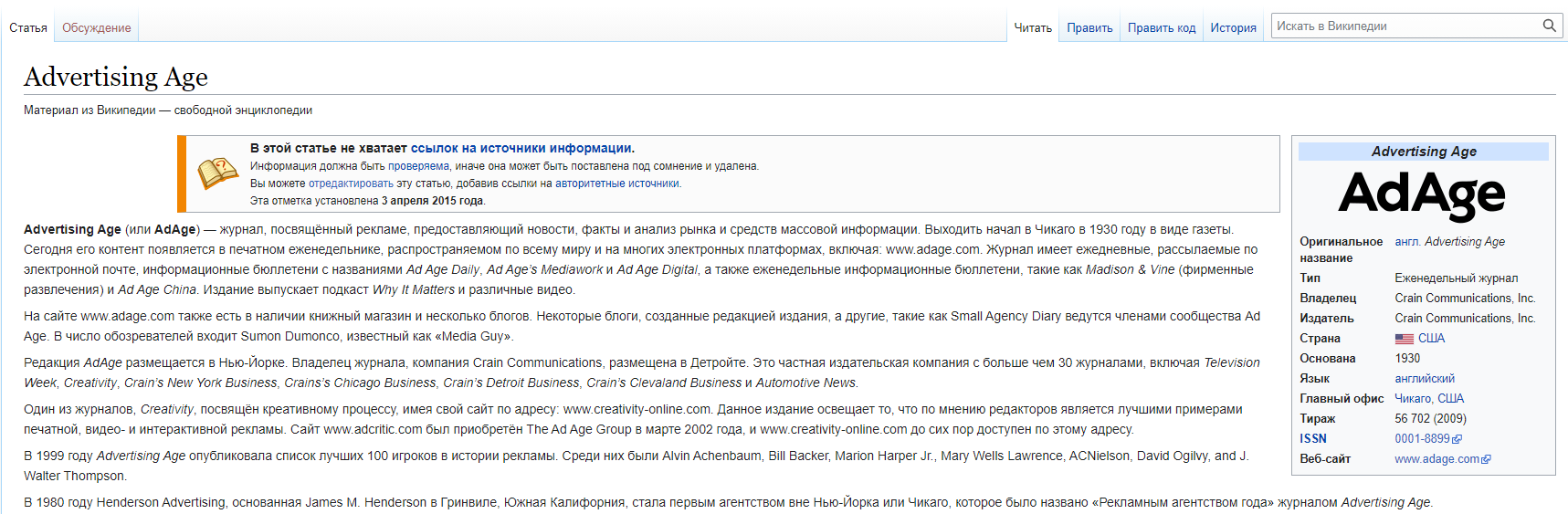Open the США country link in infobox
The height and width of the screenshot is (514, 1568).
pyautogui.click(x=1431, y=339)
